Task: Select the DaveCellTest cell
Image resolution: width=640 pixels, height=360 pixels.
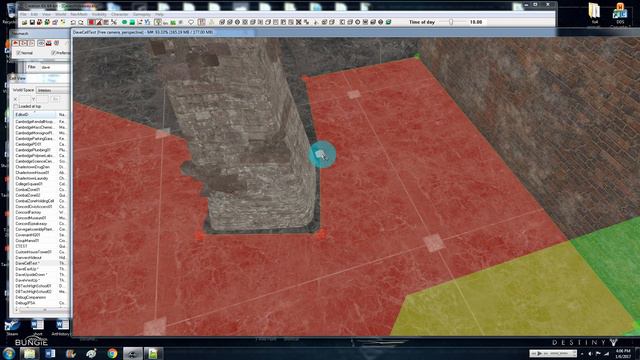Action: (27, 264)
